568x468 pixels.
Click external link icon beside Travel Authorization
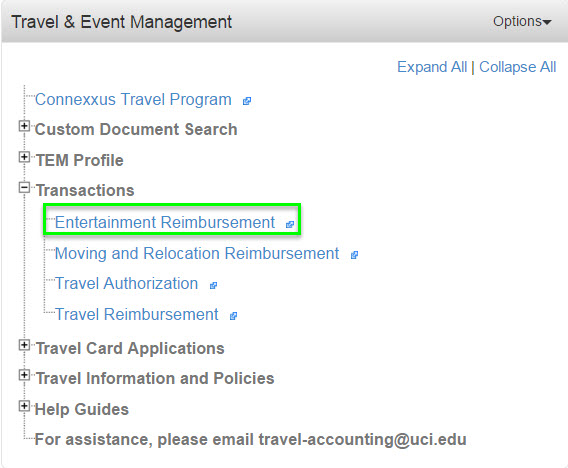(213, 285)
